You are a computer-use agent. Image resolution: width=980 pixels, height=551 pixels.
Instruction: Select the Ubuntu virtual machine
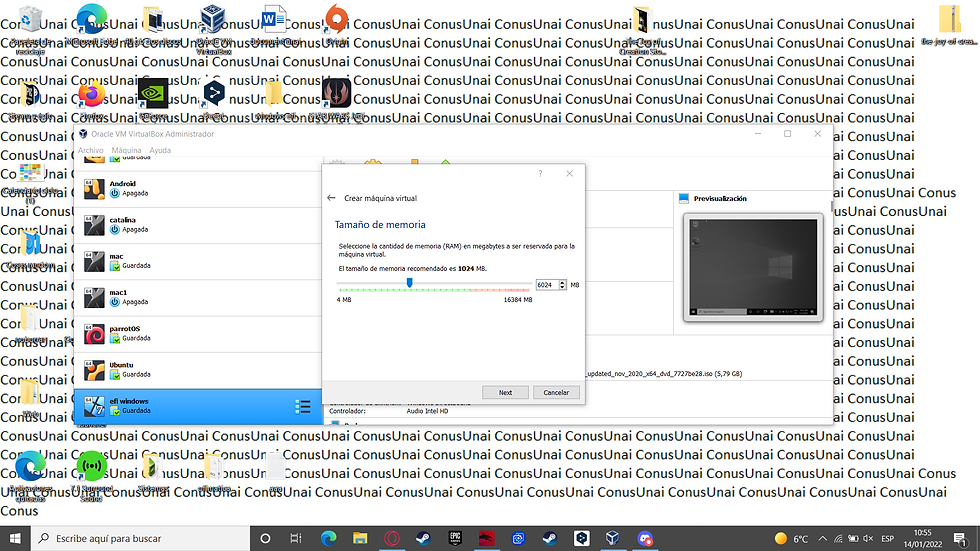(x=198, y=370)
